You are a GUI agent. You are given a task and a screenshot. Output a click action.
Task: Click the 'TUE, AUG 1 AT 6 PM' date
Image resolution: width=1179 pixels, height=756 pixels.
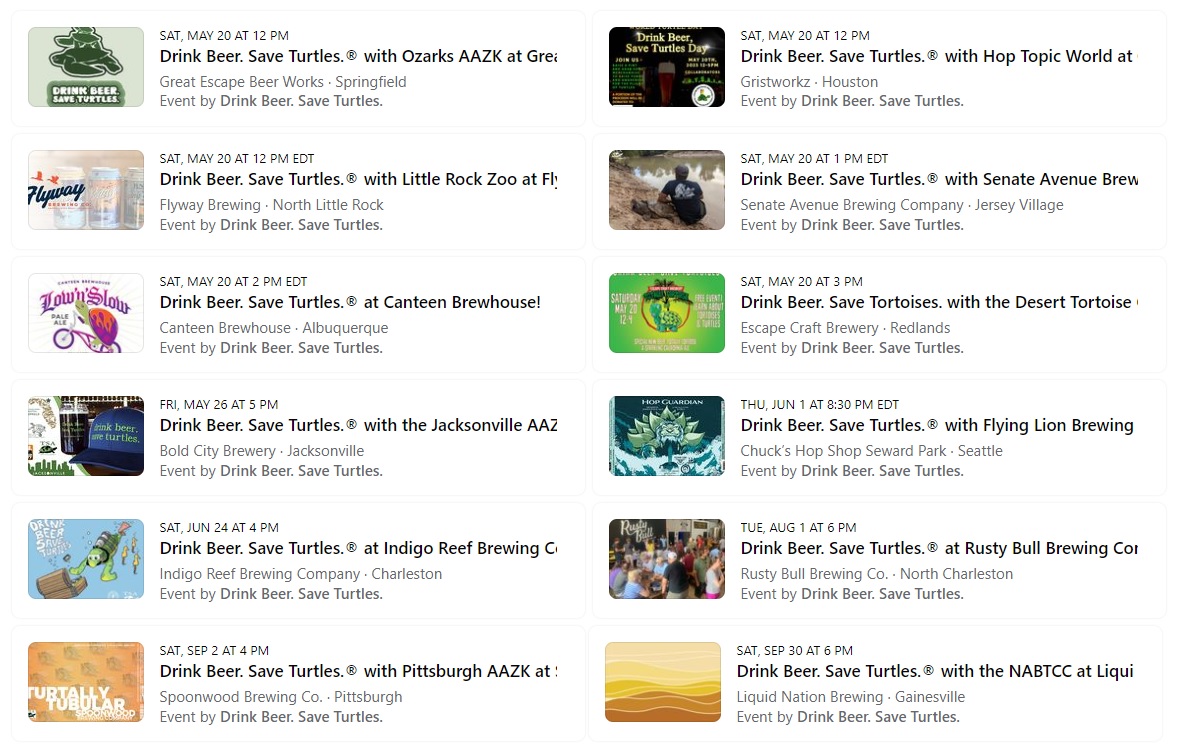coord(799,527)
